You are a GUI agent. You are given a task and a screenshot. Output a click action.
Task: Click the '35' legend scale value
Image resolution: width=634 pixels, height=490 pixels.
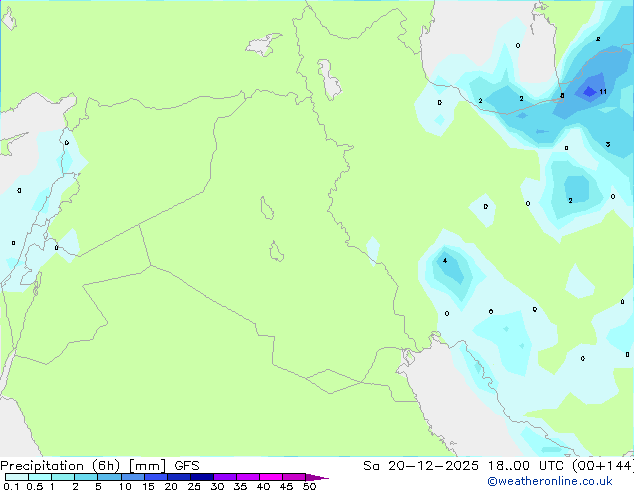tap(240, 486)
